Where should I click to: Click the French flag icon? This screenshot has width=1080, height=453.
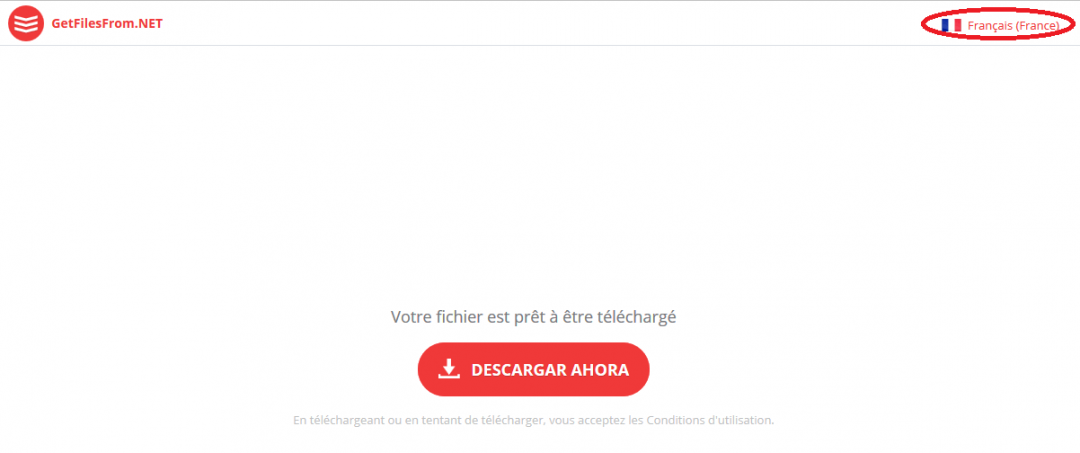tap(951, 25)
